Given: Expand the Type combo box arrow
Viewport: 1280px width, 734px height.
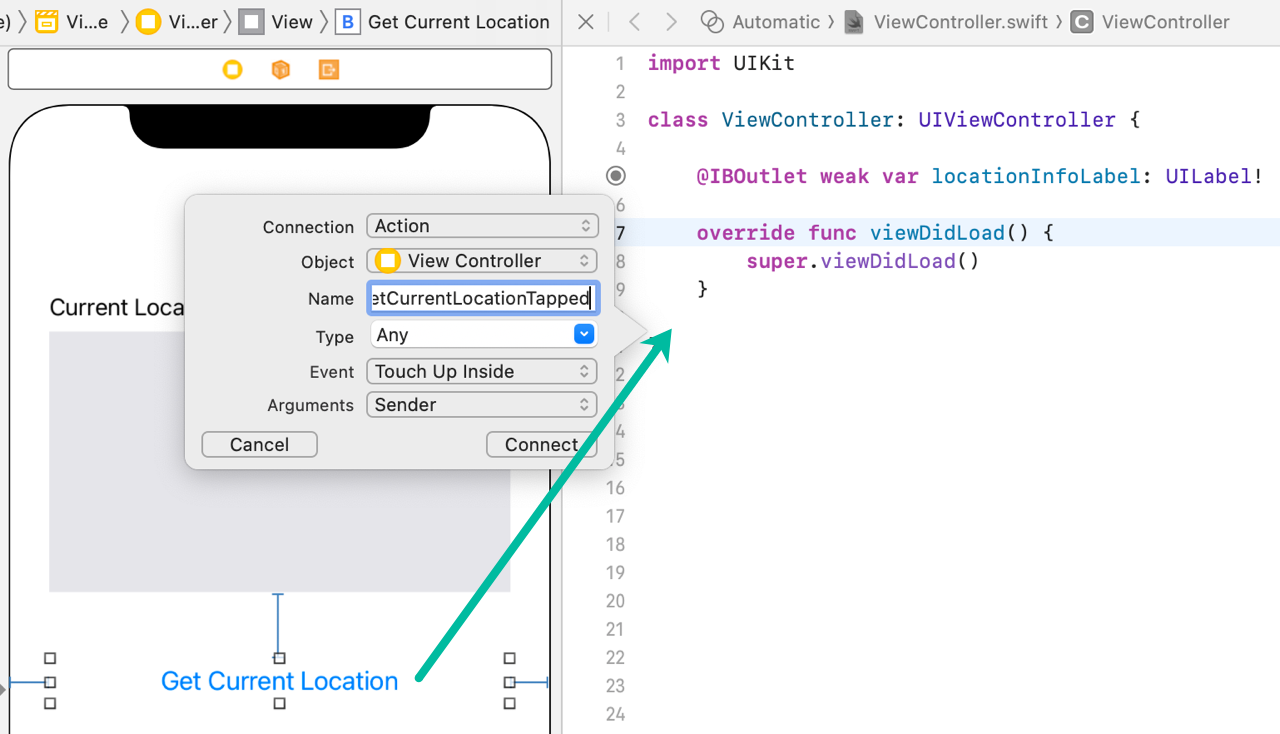Looking at the screenshot, I should click(x=584, y=335).
